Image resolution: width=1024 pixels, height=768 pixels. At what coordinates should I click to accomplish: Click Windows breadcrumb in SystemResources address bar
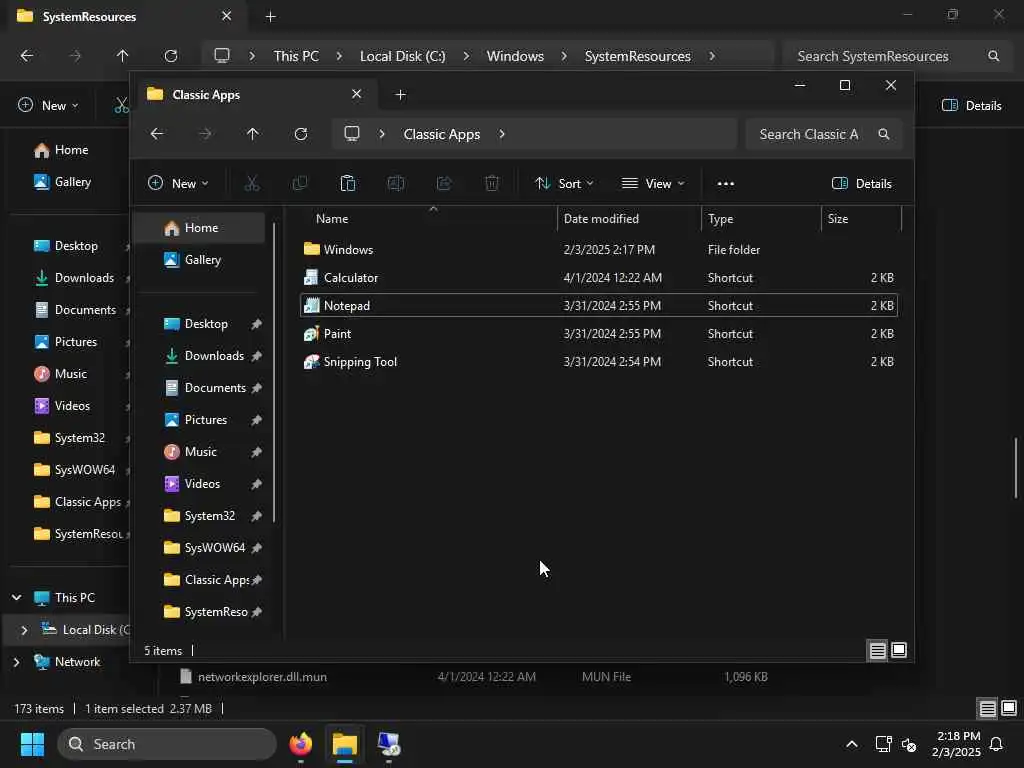click(x=515, y=56)
